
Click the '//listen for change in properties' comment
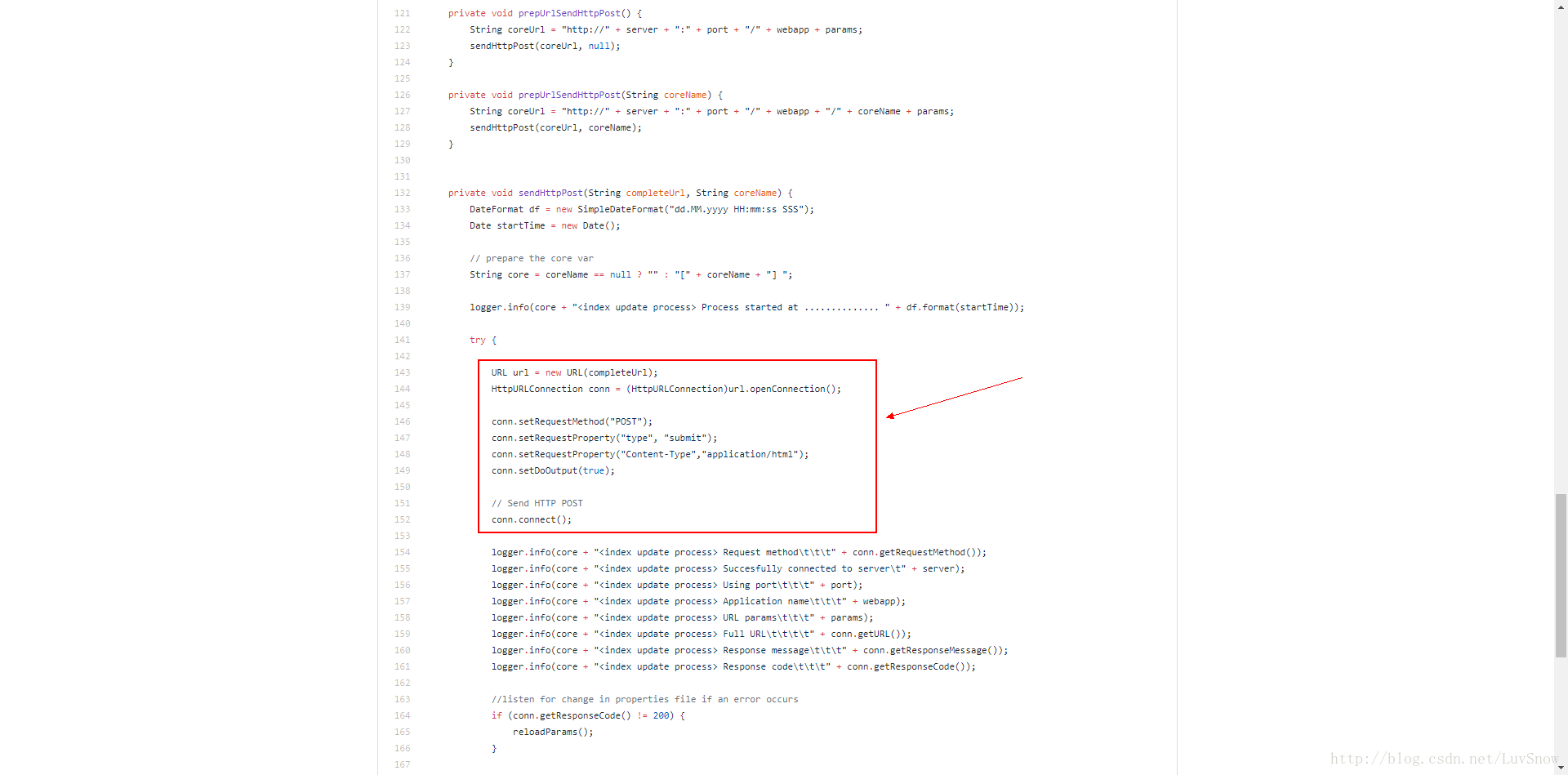(645, 699)
